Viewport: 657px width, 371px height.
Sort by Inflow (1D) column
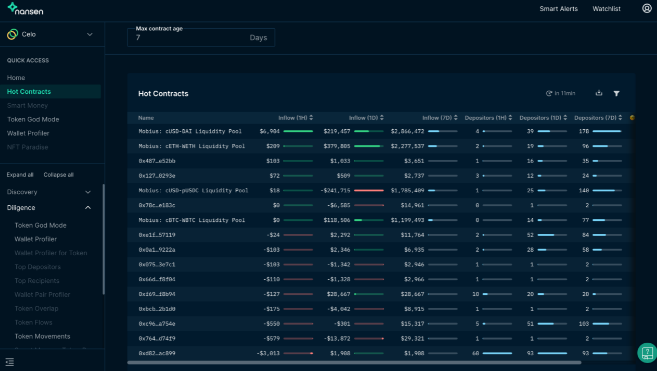point(366,118)
